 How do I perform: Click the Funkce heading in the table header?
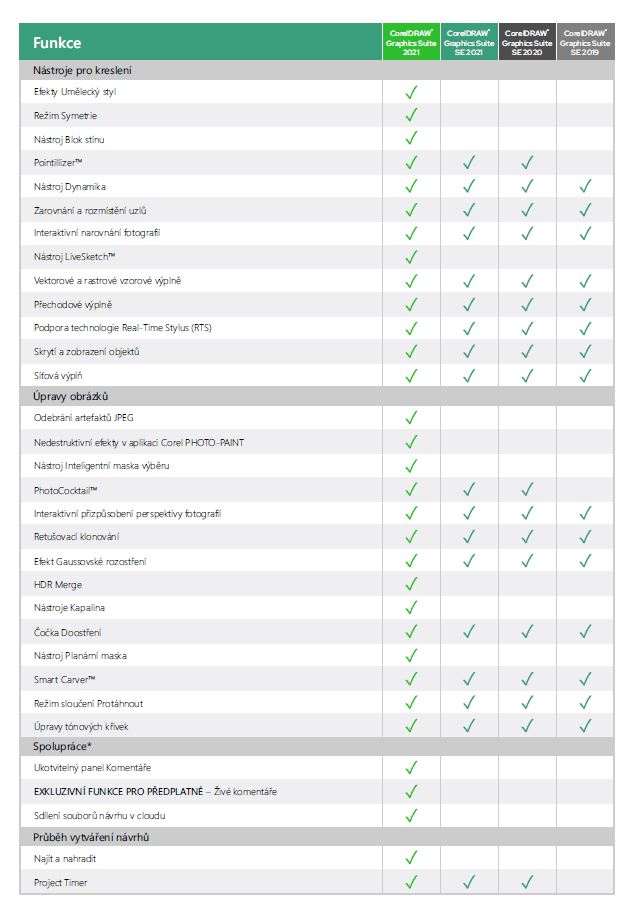tap(57, 43)
